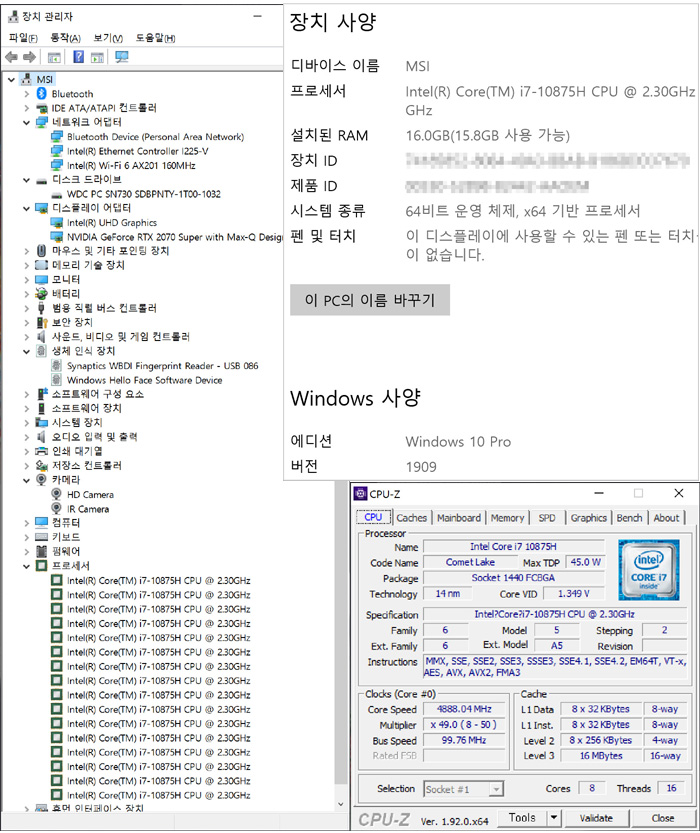This screenshot has height=833, width=700.
Task: Click the 소프트웨어 구성 요소 icon
Action: (x=42, y=394)
